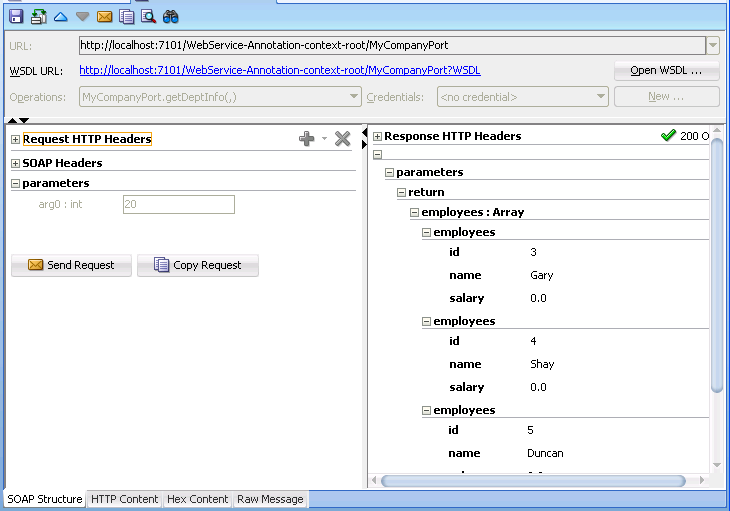Switch to Raw Message tab
The height and width of the screenshot is (511, 730).
point(270,499)
